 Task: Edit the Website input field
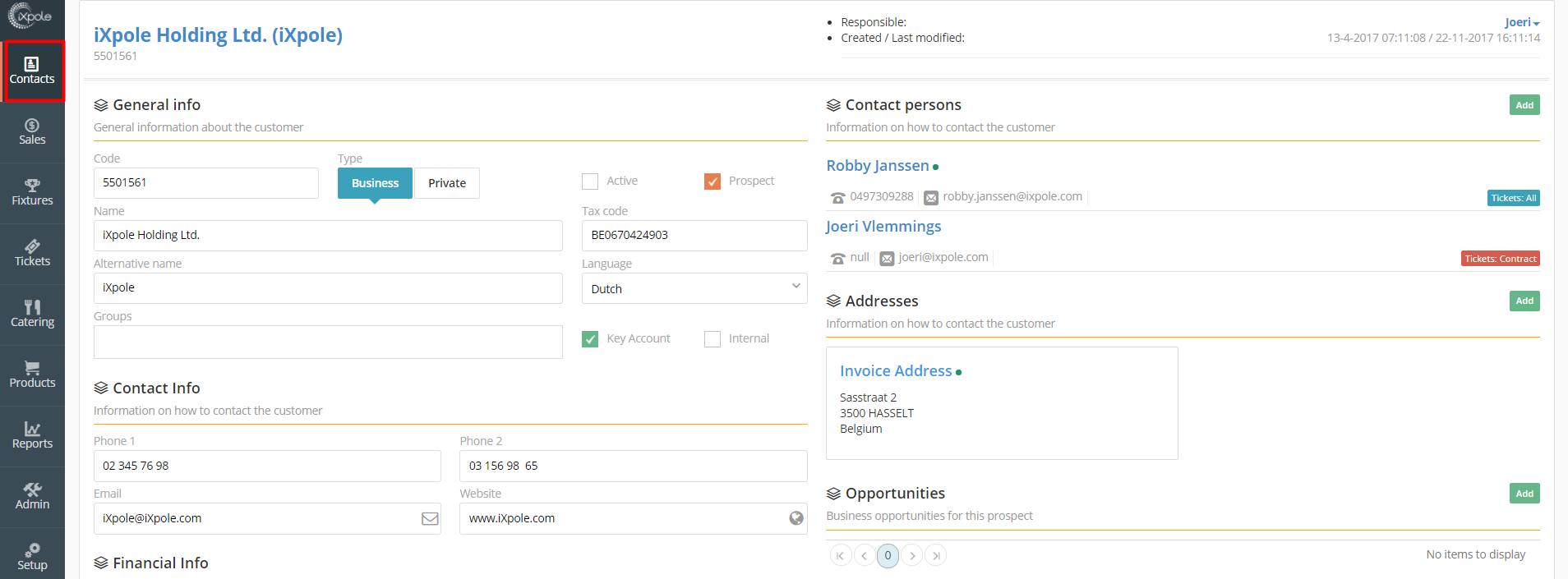tap(634, 518)
